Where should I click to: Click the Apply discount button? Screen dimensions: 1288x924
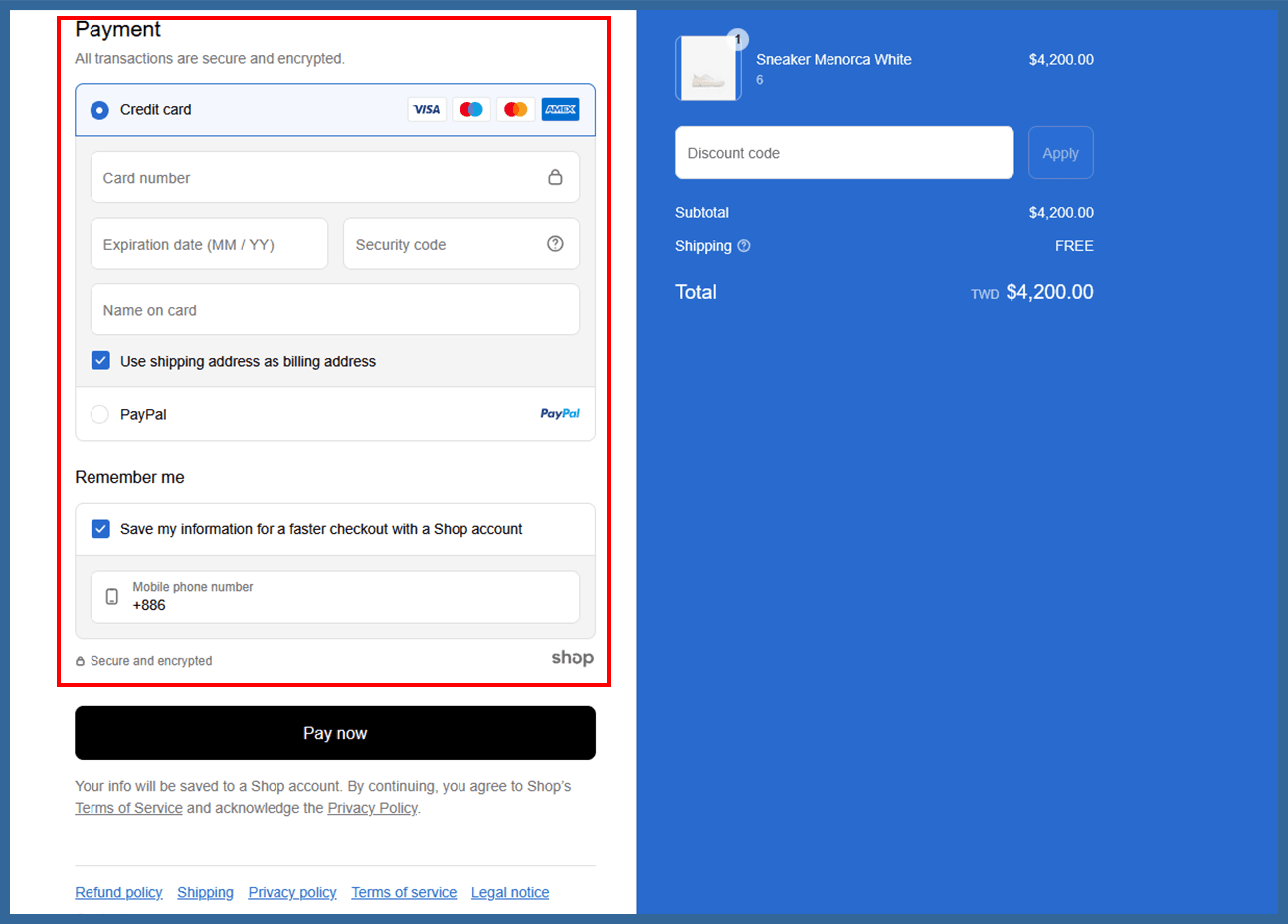tap(1060, 153)
